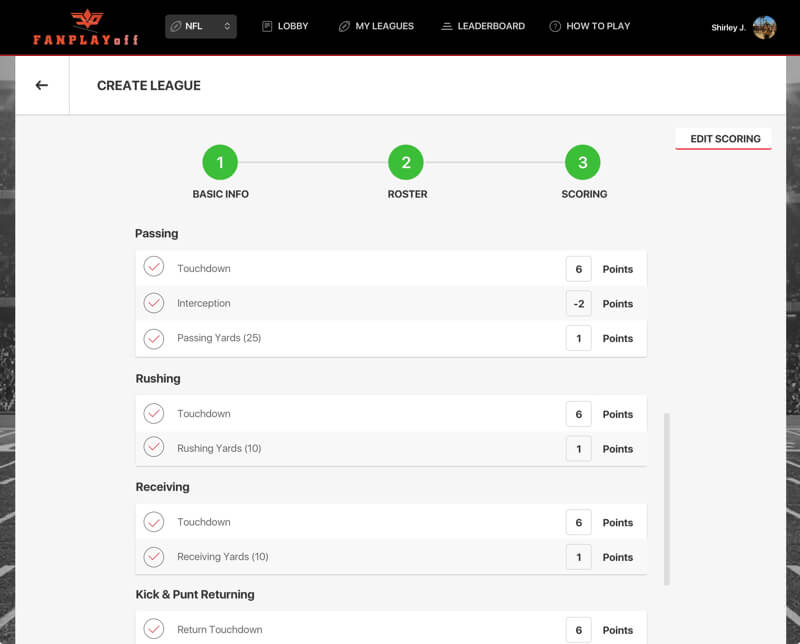800x644 pixels.
Task: Click the Kick & Punt Returning heading
Action: [195, 595]
